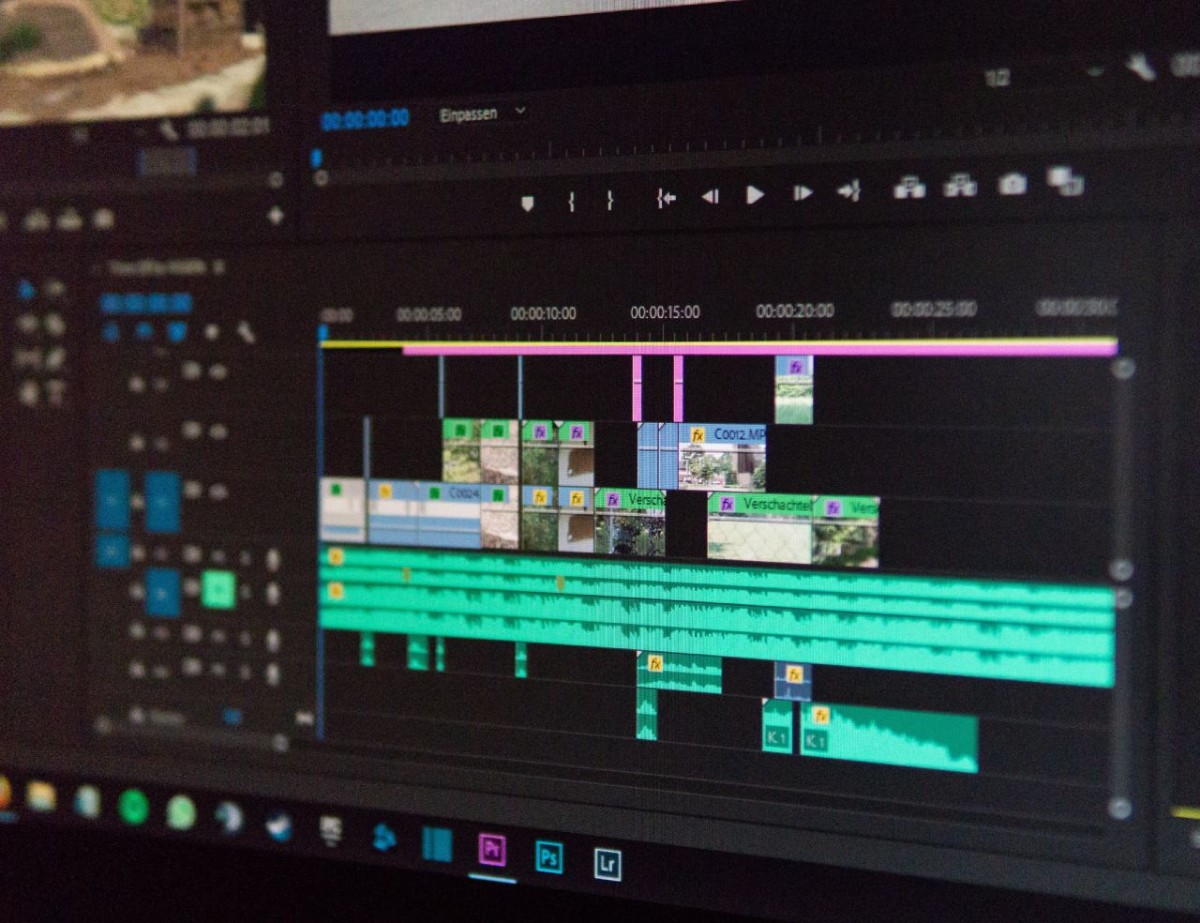Click the Add Marker button in program monitor

(527, 203)
